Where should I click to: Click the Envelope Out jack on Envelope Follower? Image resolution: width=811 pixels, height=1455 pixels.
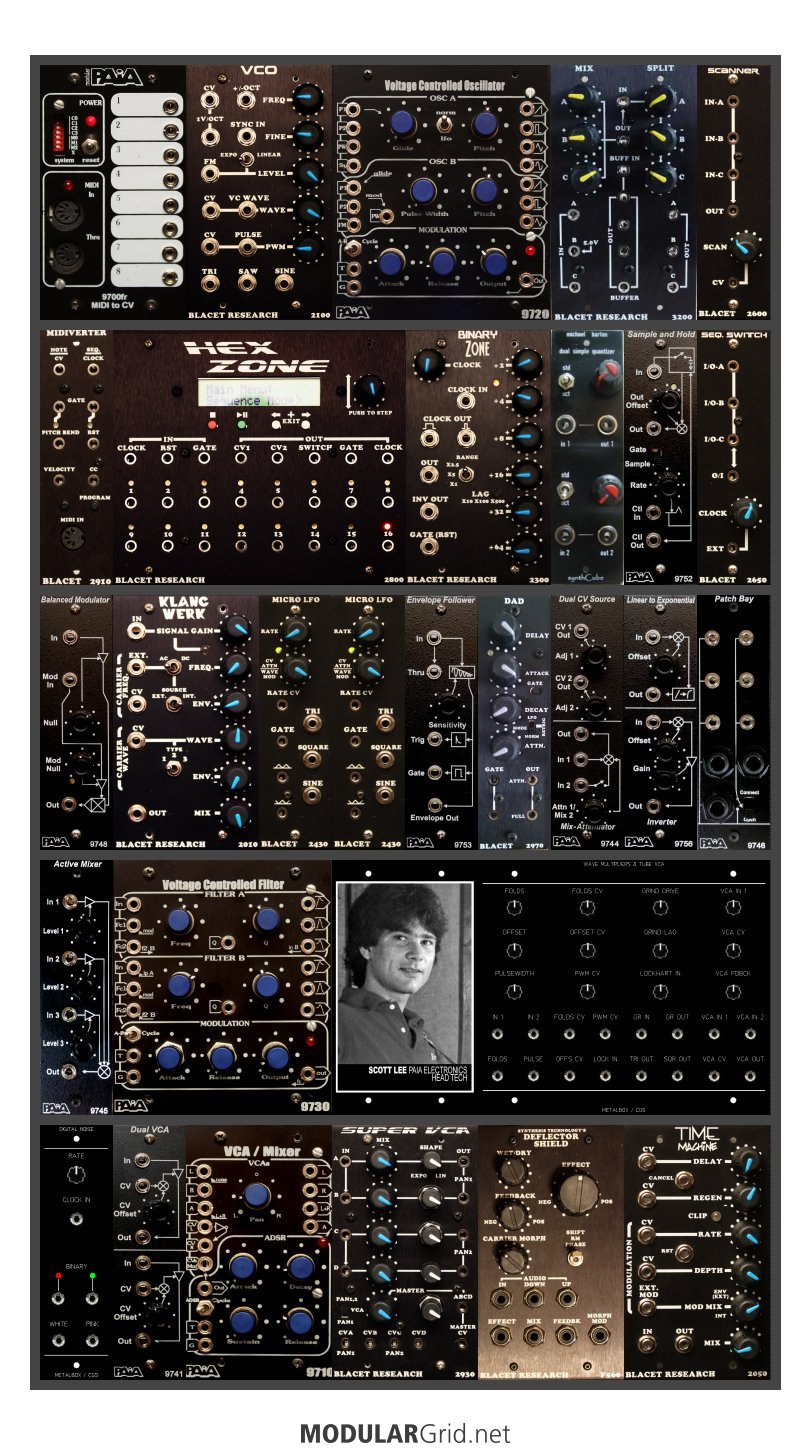point(434,804)
